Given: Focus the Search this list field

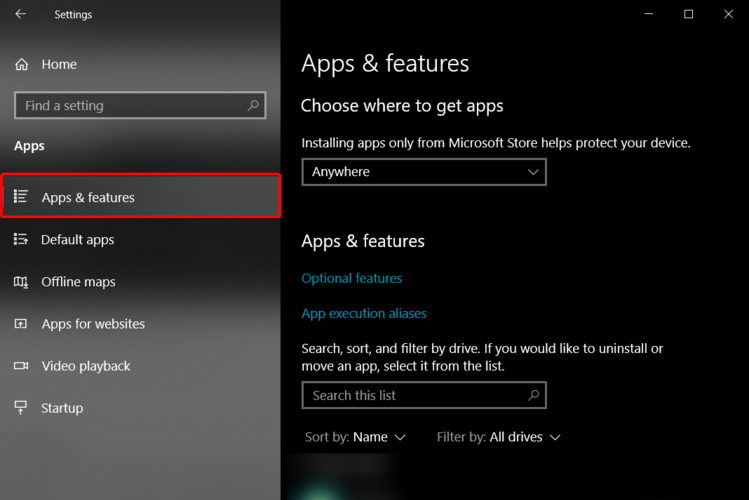Looking at the screenshot, I should click(424, 395).
